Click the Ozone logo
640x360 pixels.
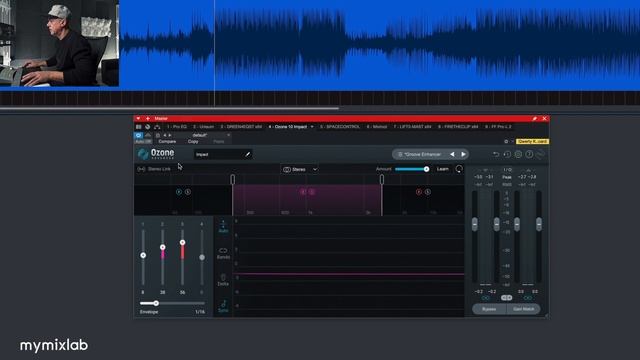point(156,154)
